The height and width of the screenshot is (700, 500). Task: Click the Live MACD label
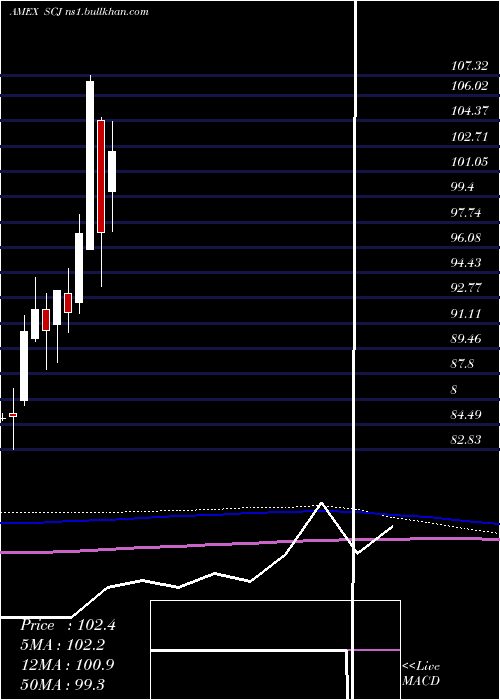421,673
